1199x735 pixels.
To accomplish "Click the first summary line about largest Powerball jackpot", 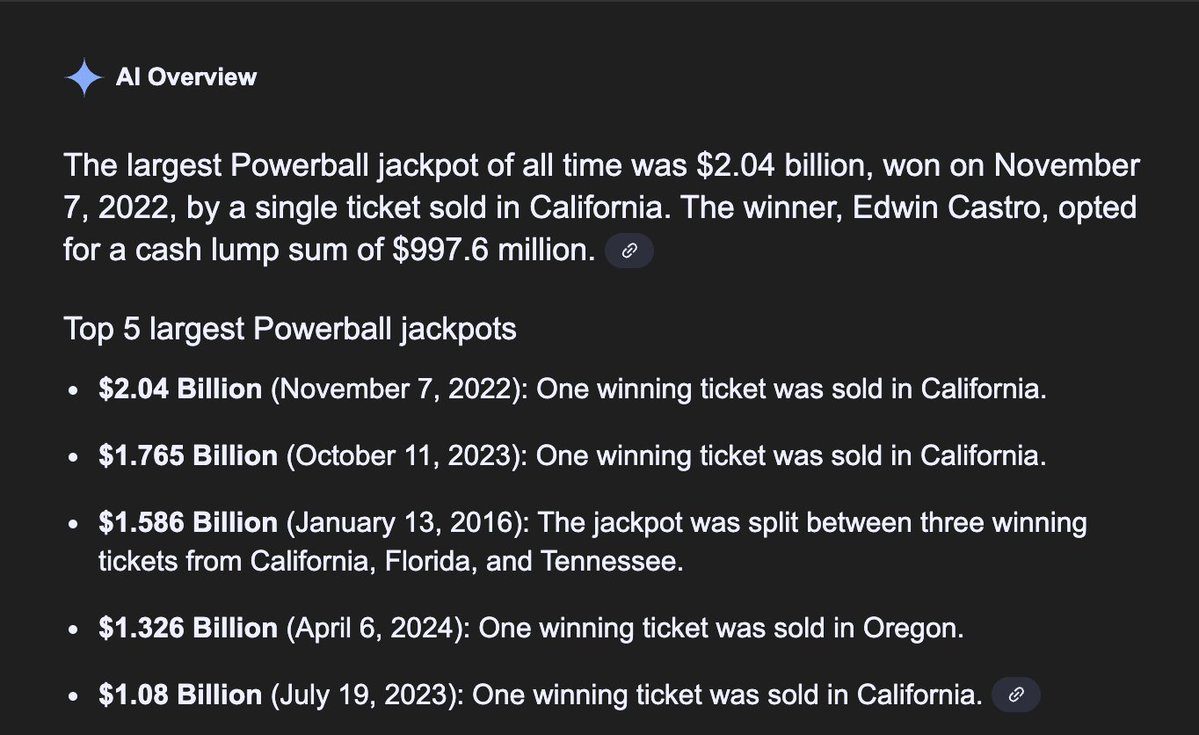I will (601, 166).
